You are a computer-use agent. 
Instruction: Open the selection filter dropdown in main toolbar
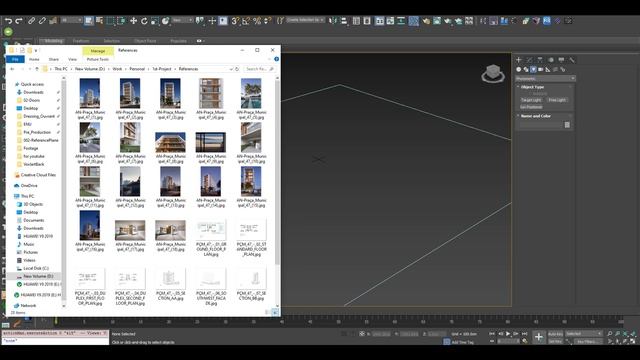[71, 20]
